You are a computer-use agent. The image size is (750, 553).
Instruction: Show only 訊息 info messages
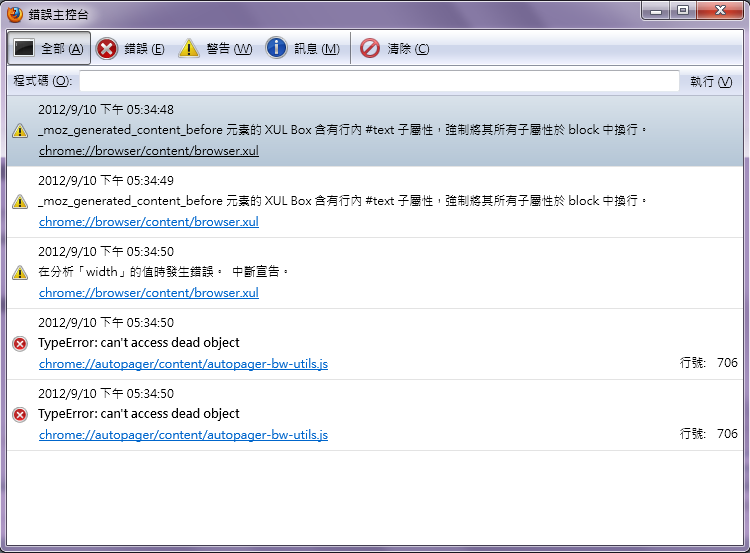pyautogui.click(x=303, y=49)
